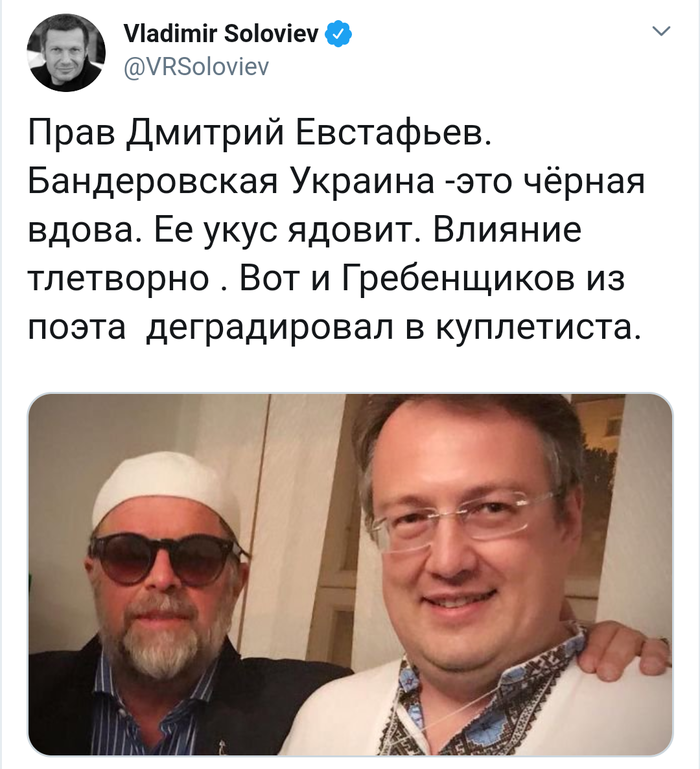Visit the @VRSoloviev handle link
This screenshot has height=769, width=700.
[196, 67]
